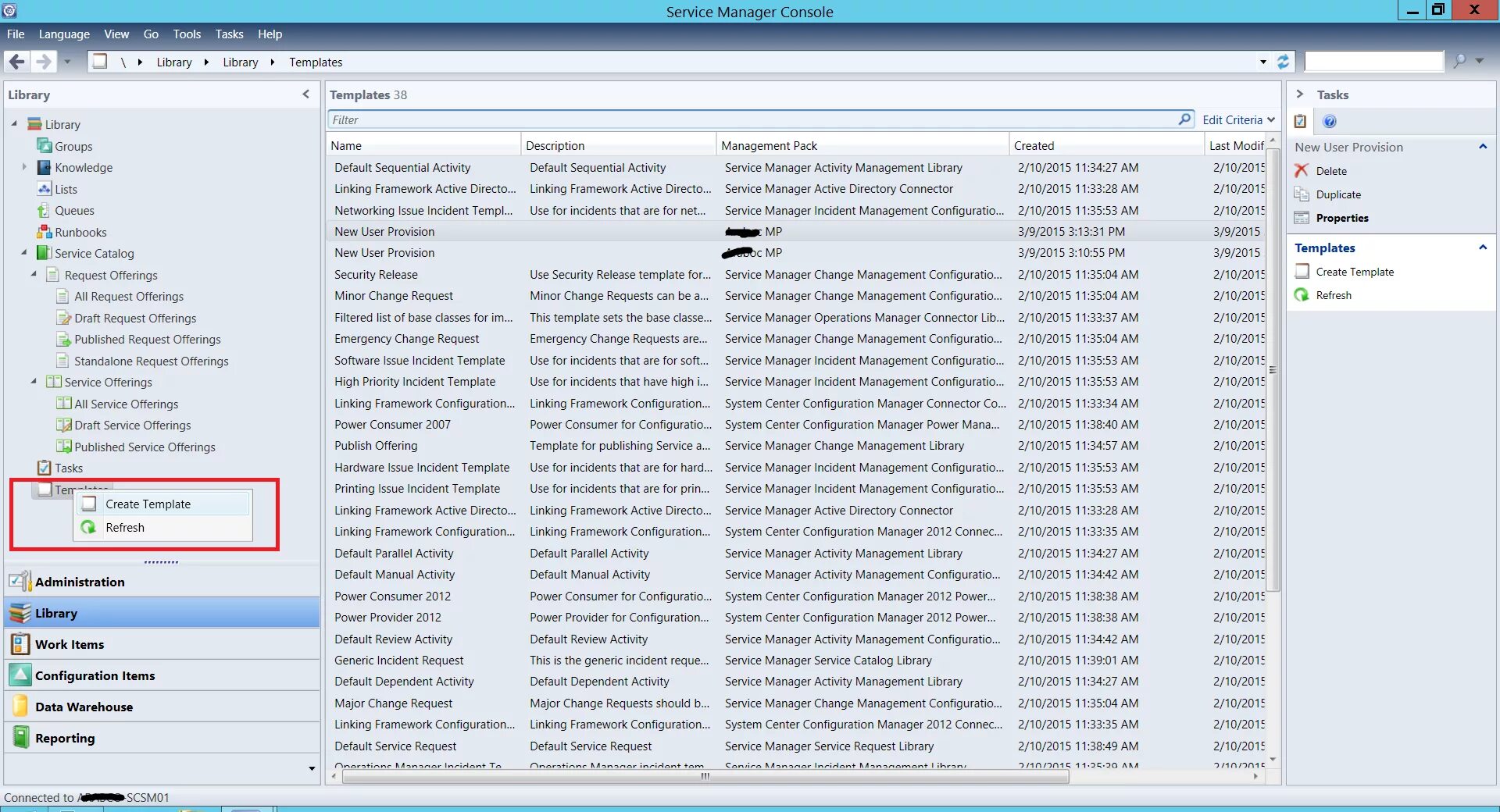Click the Back navigation arrow
1500x812 pixels.
[17, 62]
